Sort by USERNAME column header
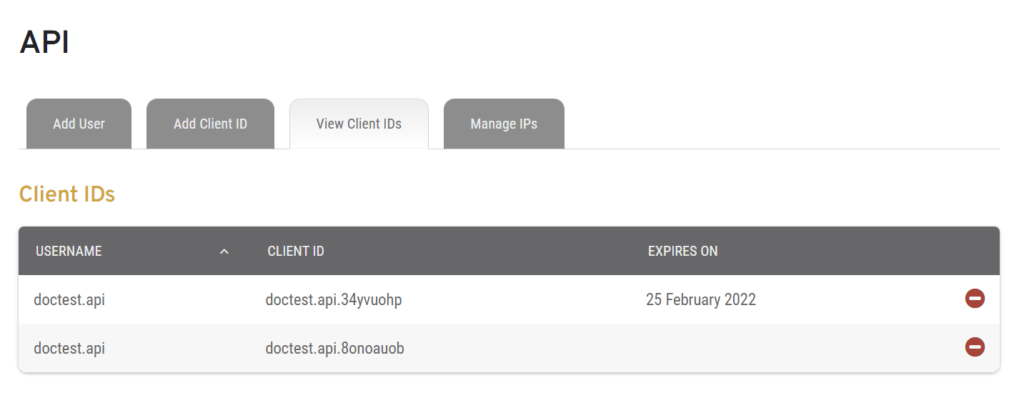 (x=69, y=251)
